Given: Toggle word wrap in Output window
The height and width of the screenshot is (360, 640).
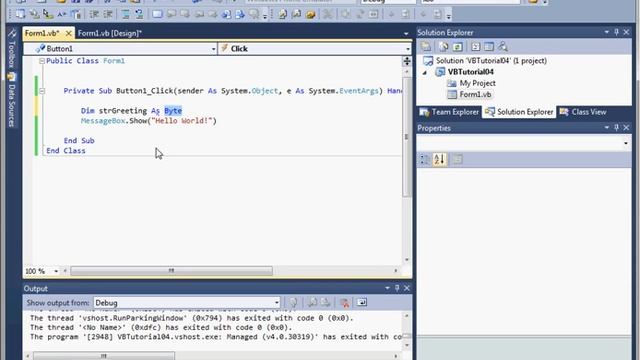Looking at the screenshot, I should 362,302.
